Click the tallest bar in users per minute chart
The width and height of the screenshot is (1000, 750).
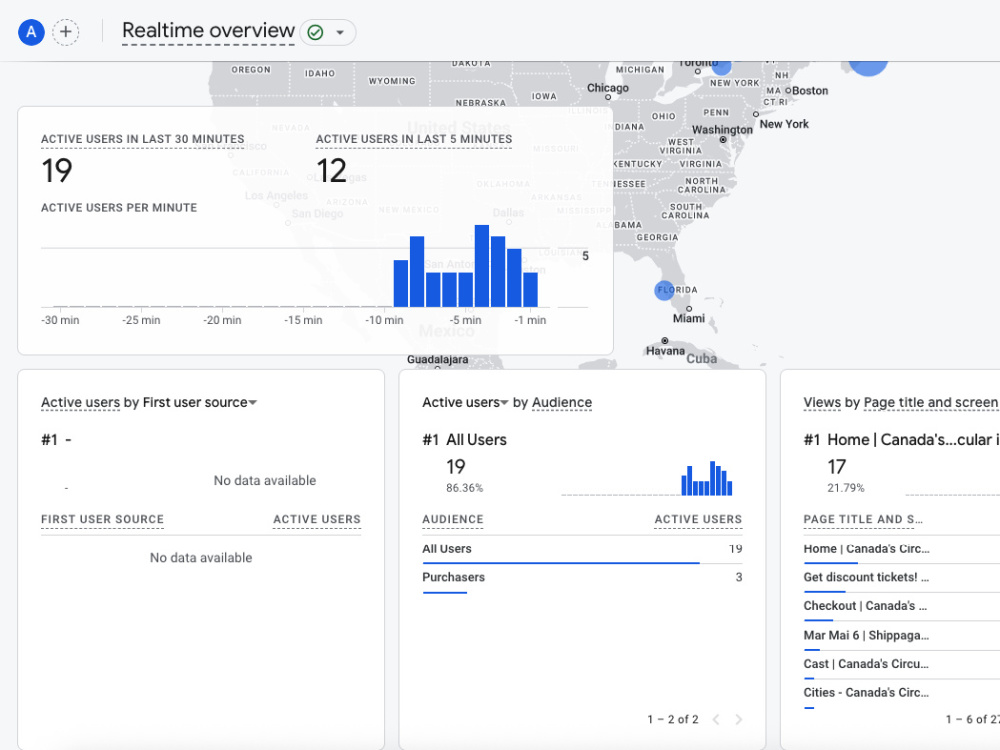click(x=482, y=266)
